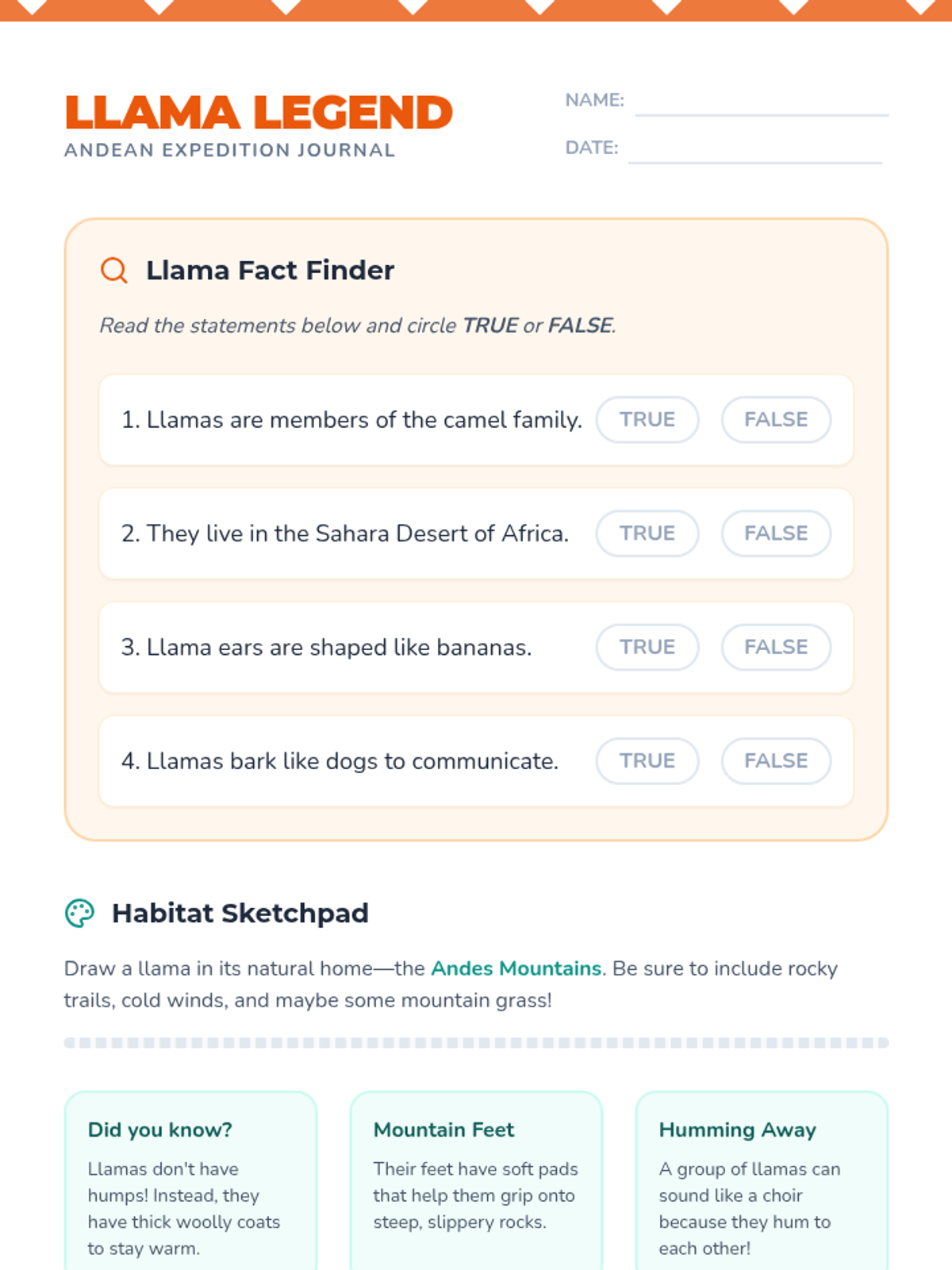
Task: Click the DATE input line
Action: [754, 152]
